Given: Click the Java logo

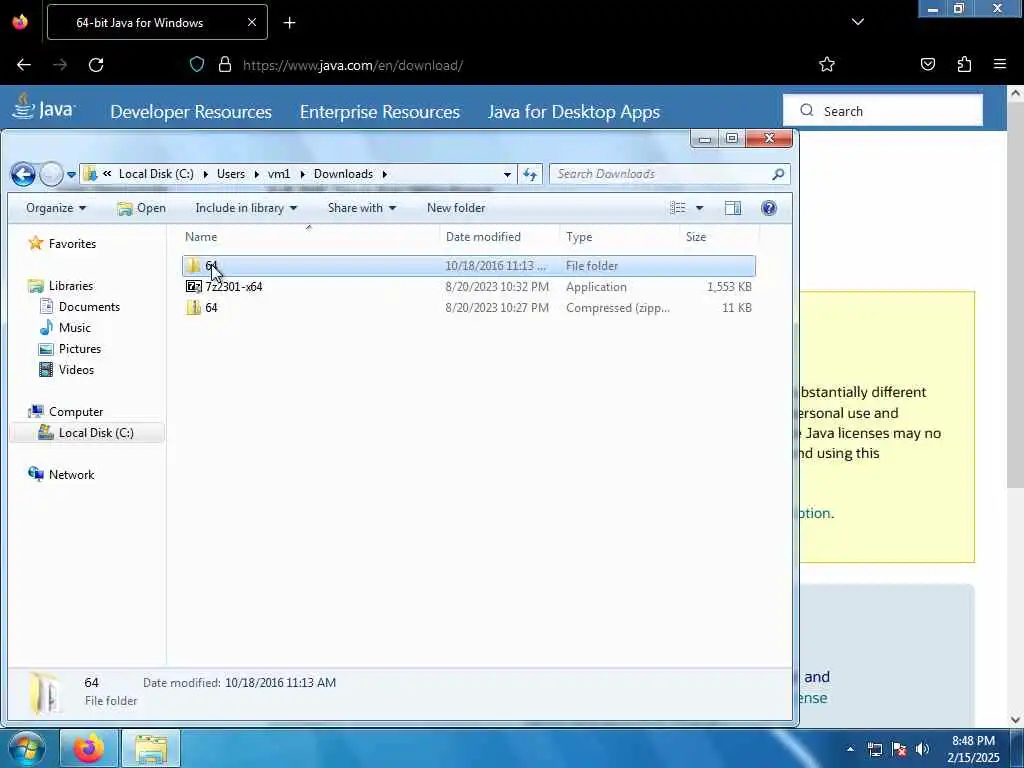Looking at the screenshot, I should tap(43, 107).
